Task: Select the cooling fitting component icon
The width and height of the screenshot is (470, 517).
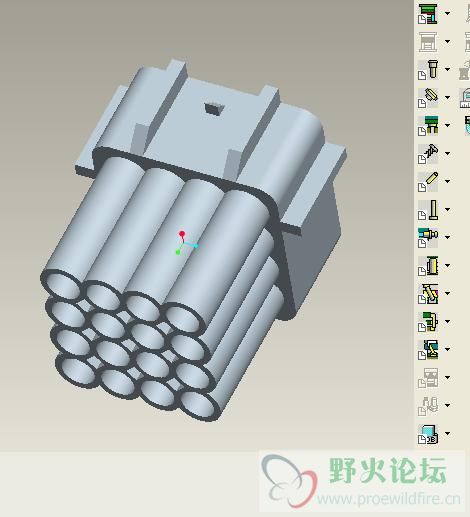Action: coord(428,237)
